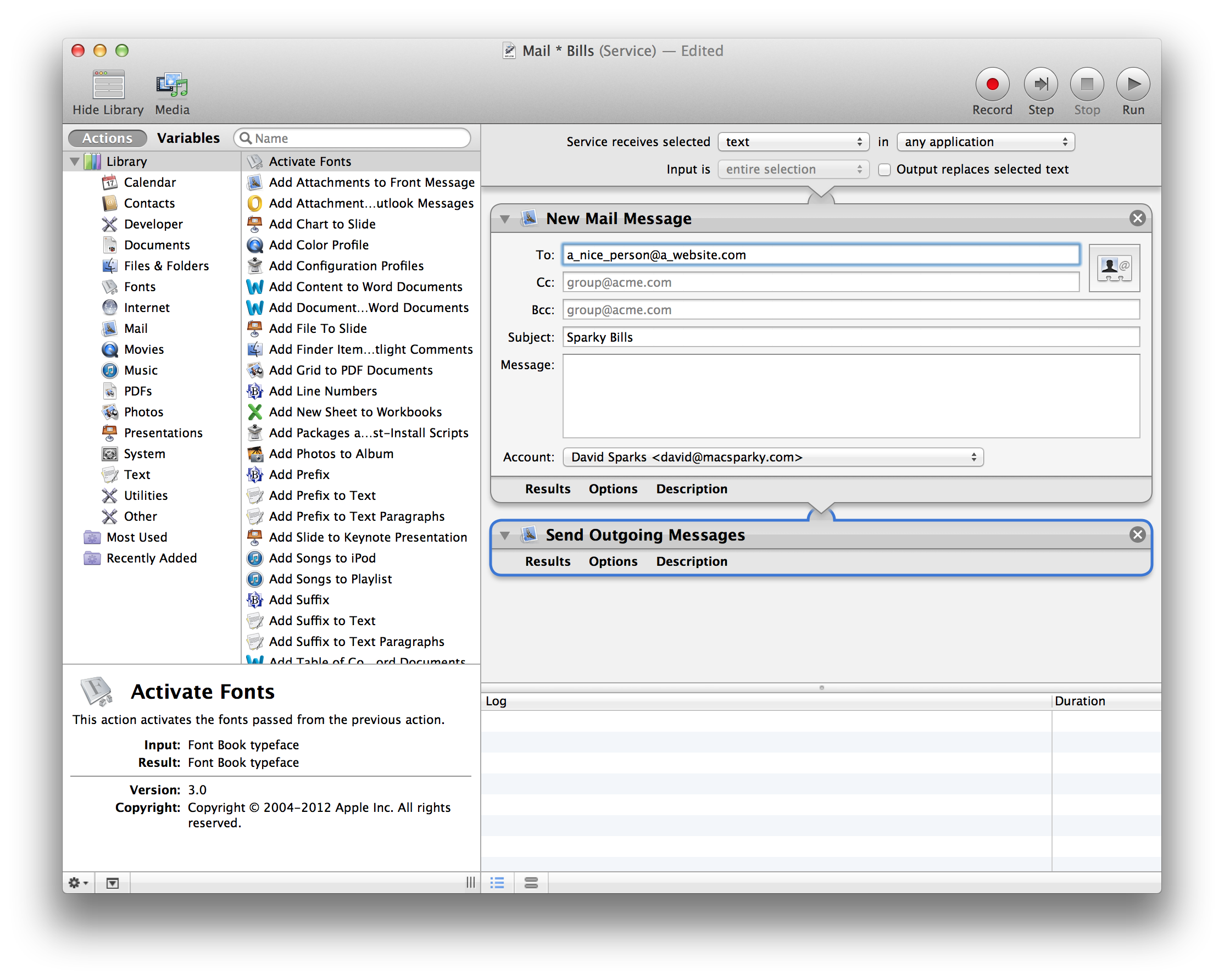Click the Log column header
The image size is (1224, 980).
[766, 700]
